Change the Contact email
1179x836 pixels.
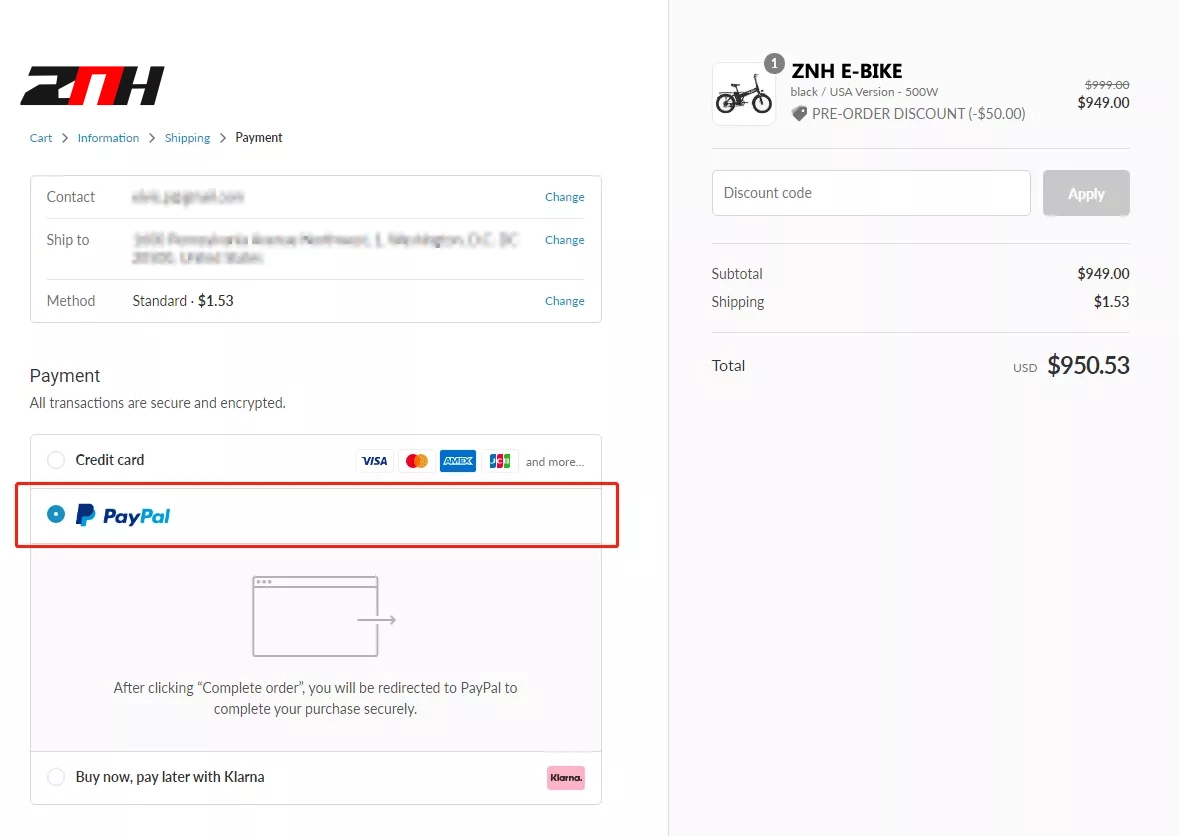point(564,197)
